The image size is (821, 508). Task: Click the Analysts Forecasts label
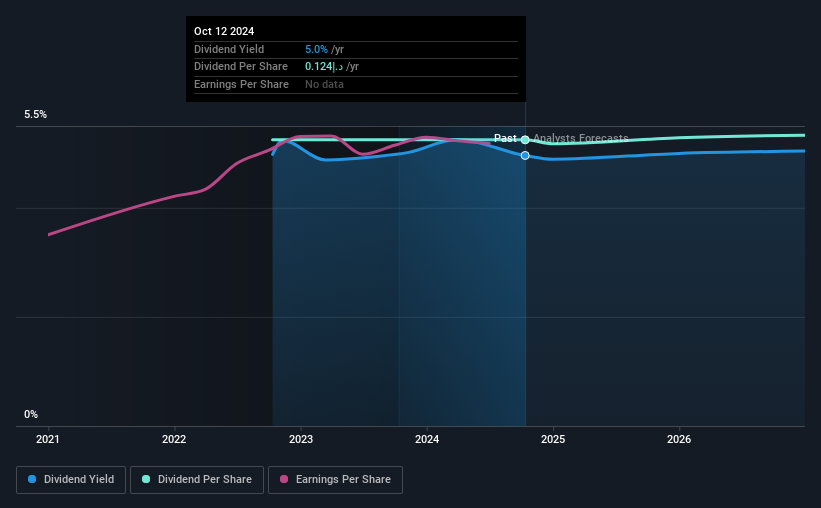[581, 138]
